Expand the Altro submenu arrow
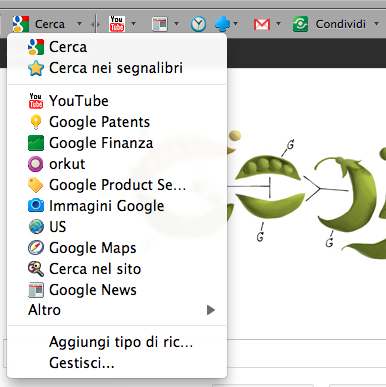The image size is (386, 387). tap(211, 310)
